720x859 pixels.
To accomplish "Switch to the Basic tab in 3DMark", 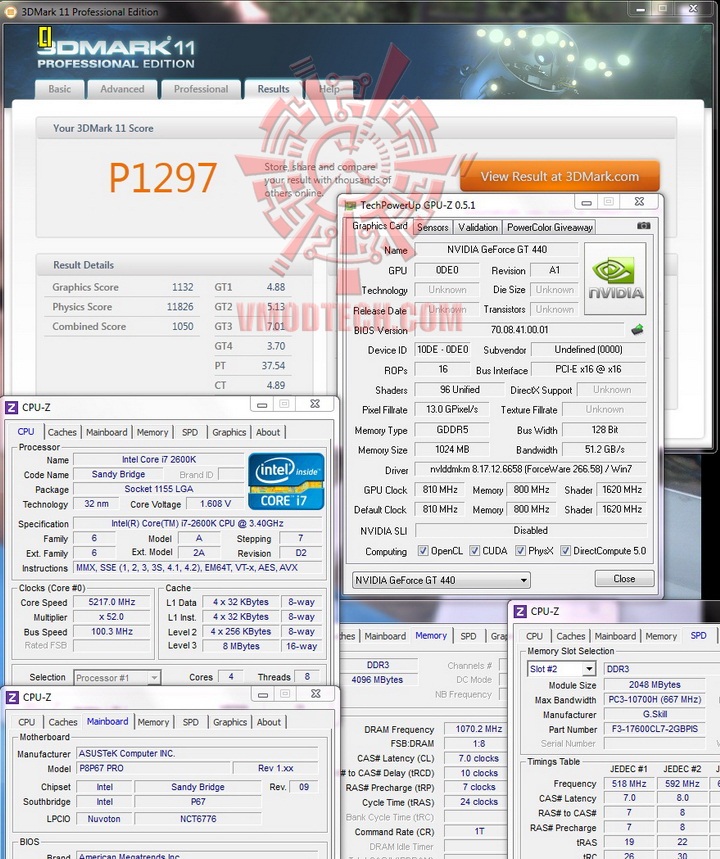I will [x=60, y=89].
